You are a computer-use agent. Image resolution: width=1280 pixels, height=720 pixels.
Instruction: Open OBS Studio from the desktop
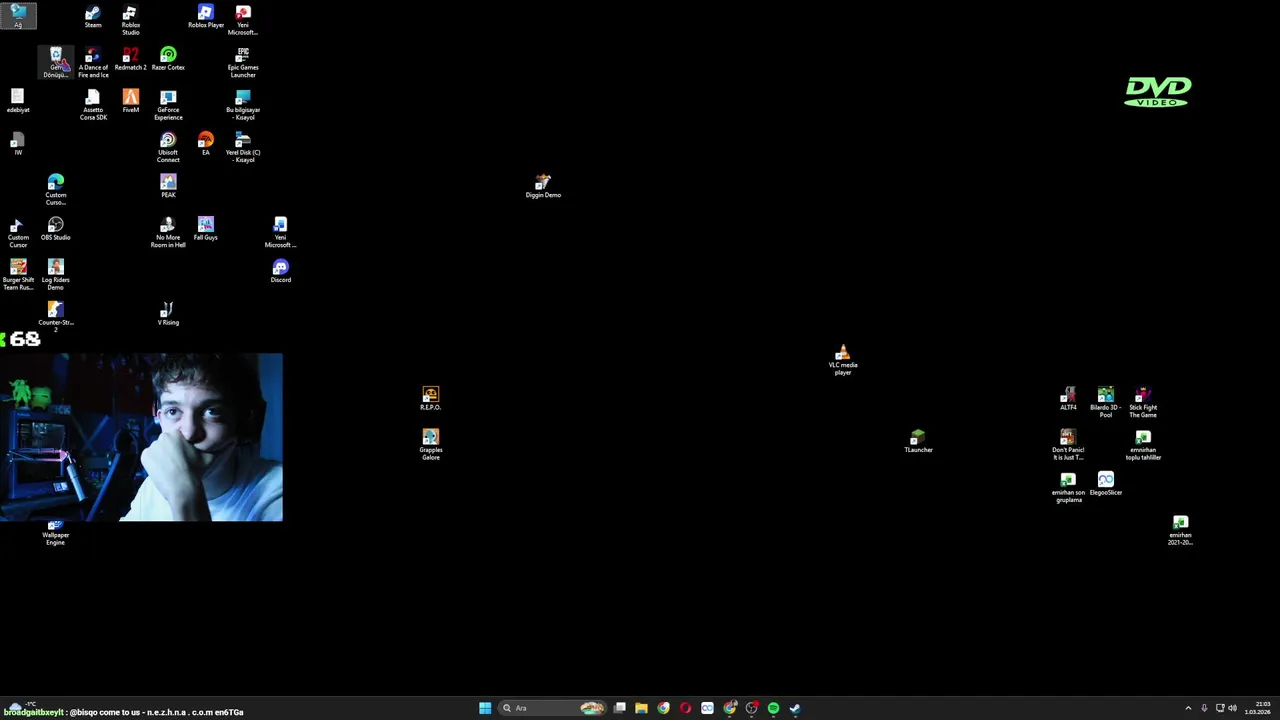coord(56,229)
